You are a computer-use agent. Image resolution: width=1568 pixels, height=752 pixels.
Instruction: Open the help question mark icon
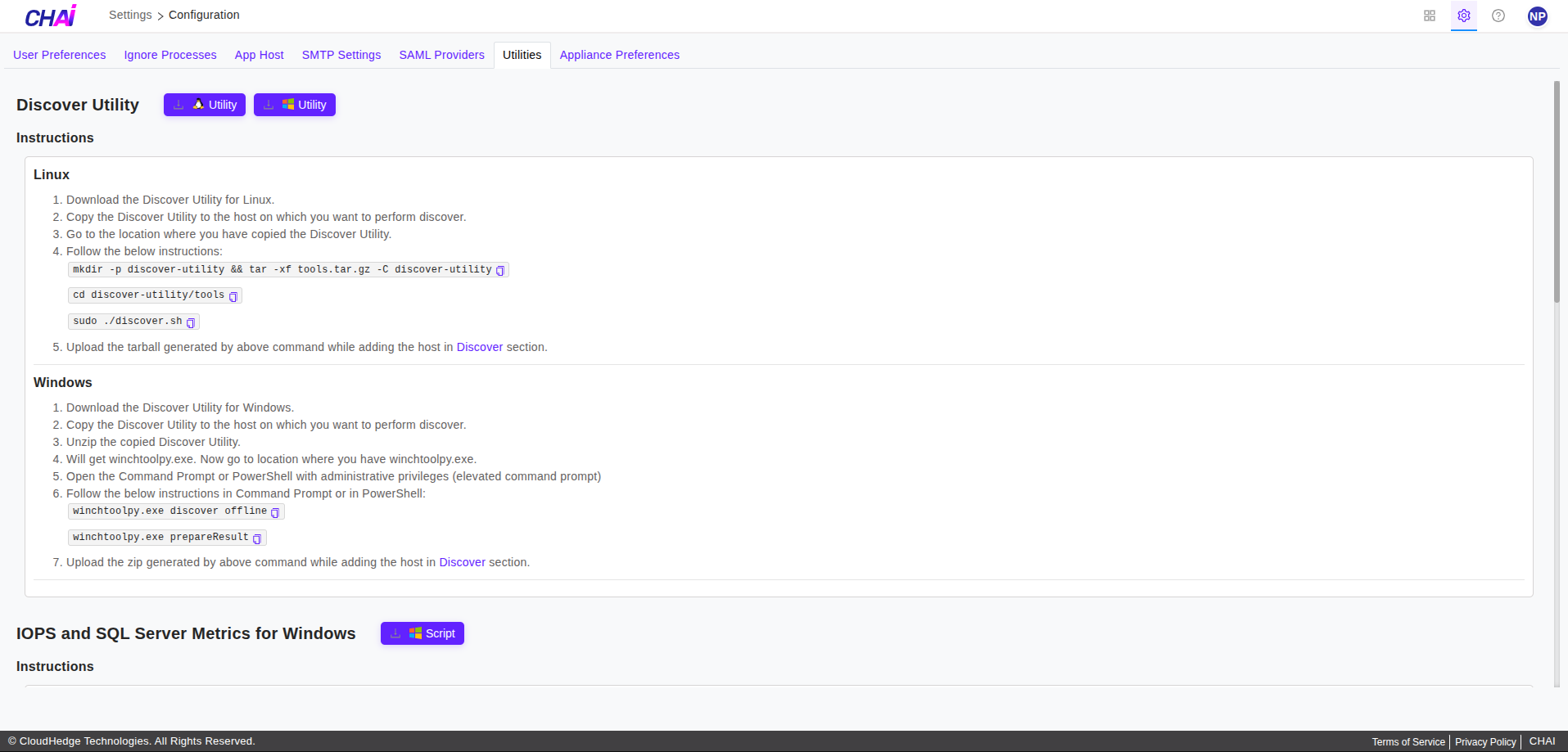tap(1498, 16)
